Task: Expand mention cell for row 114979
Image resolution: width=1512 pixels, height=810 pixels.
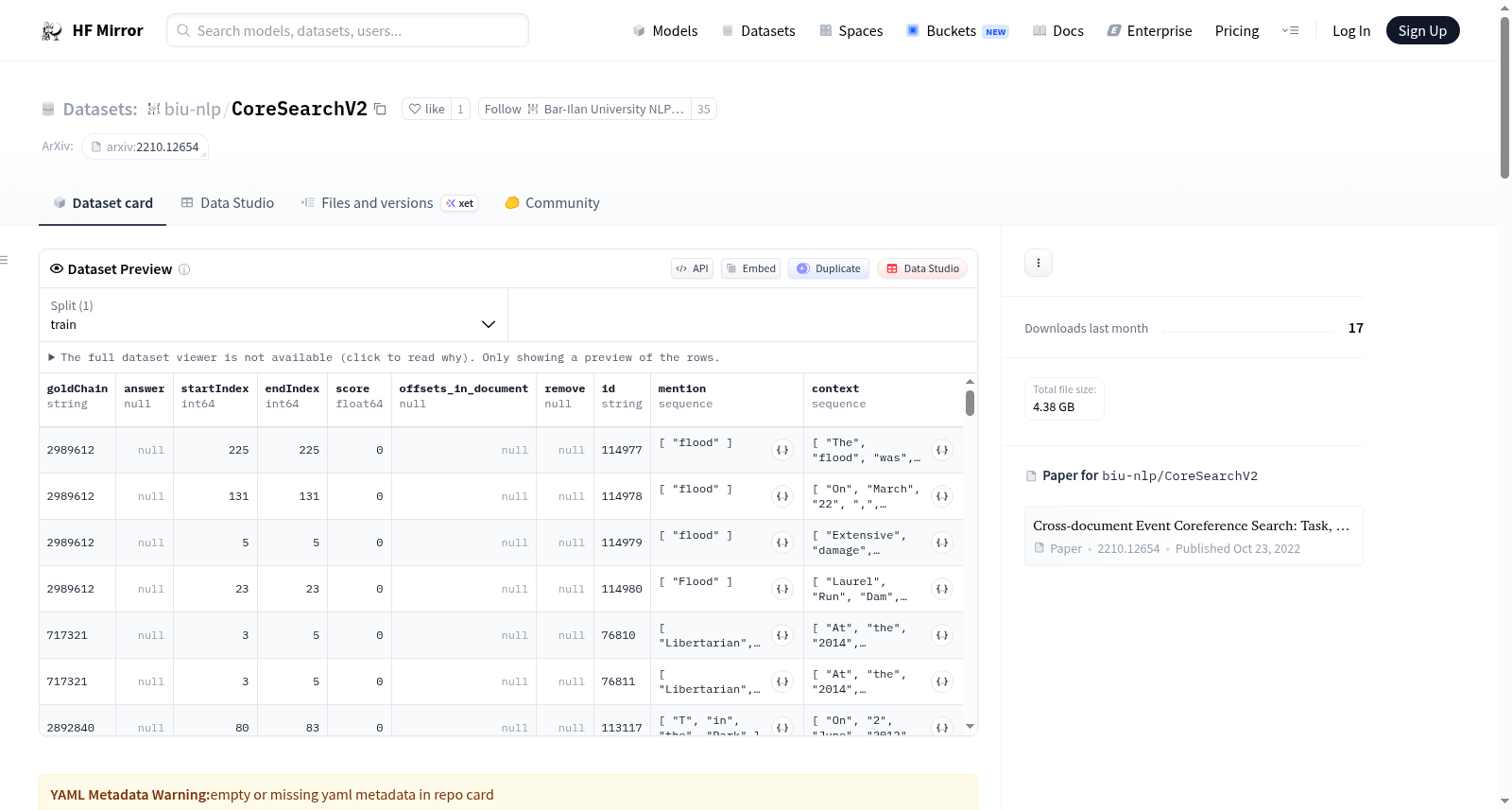Action: 782,543
